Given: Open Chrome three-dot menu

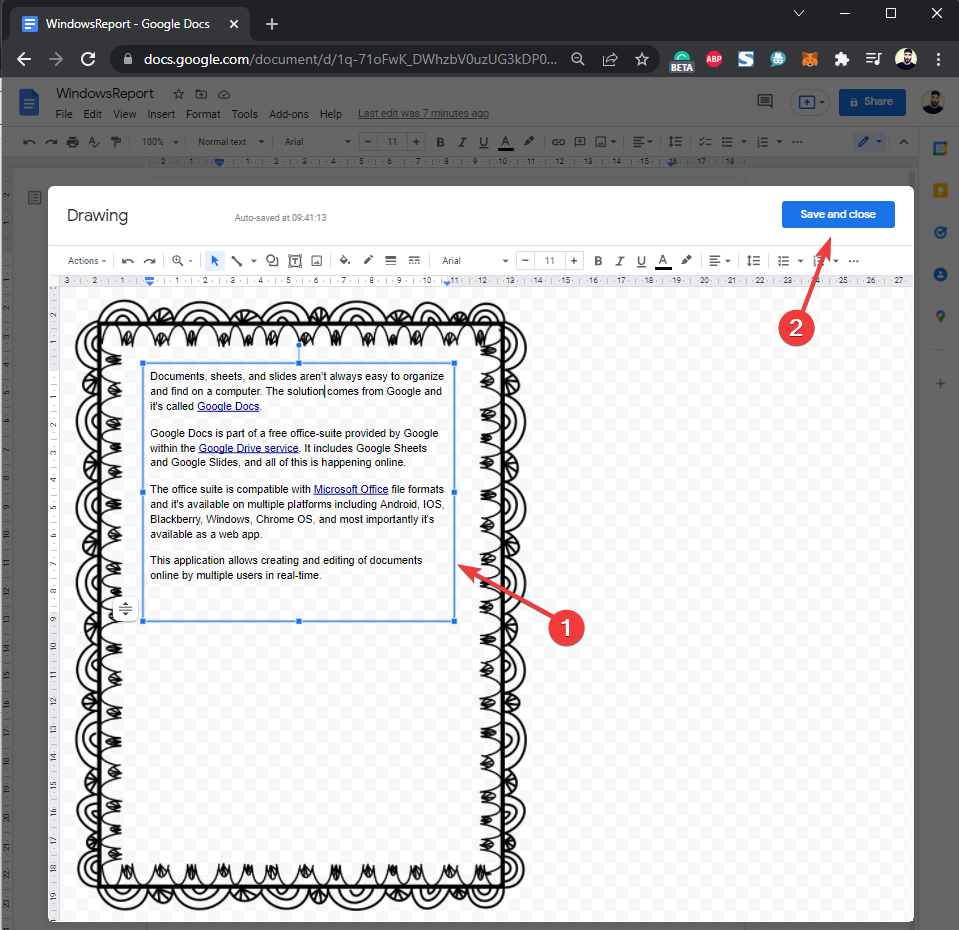Looking at the screenshot, I should click(938, 59).
